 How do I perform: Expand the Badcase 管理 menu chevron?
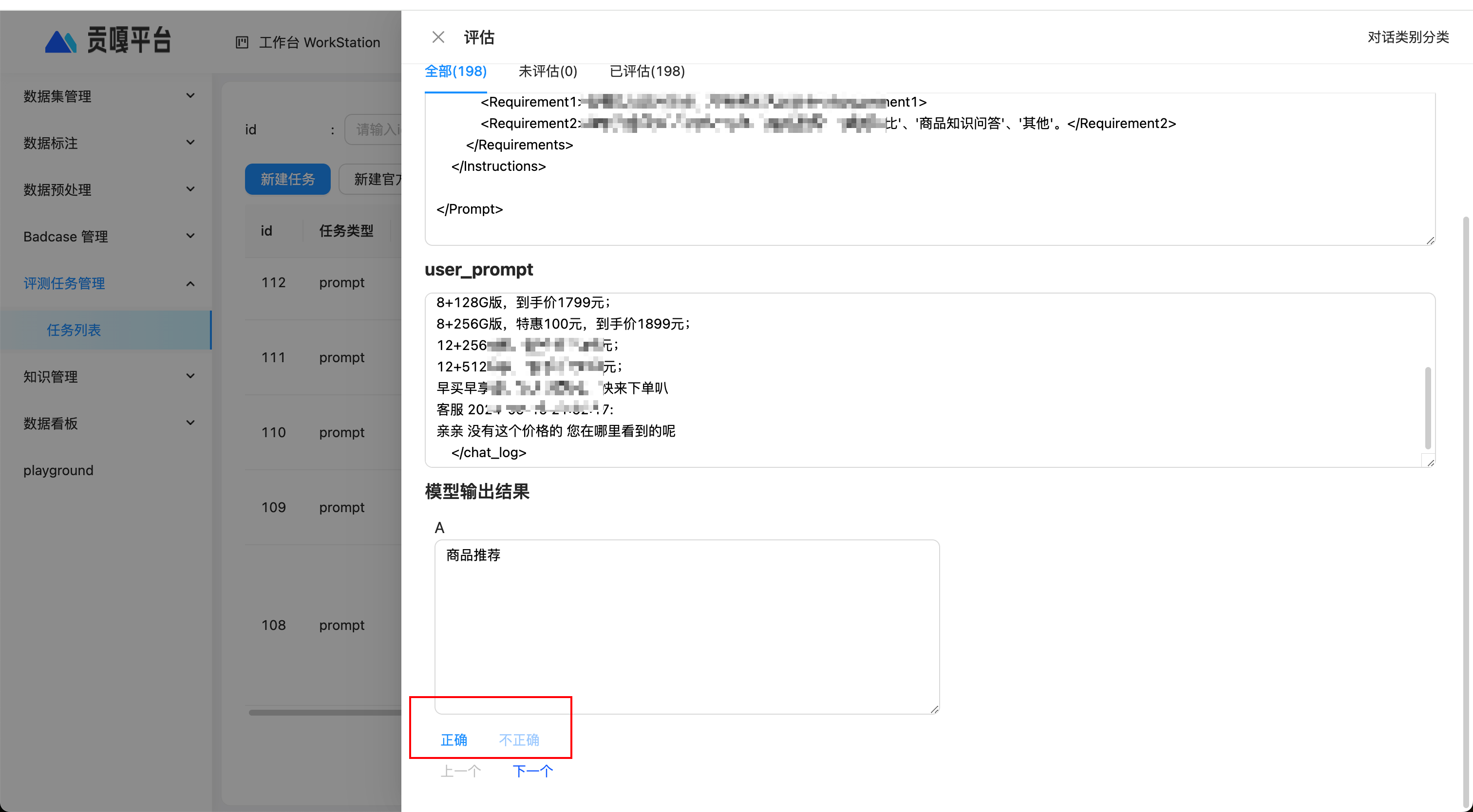coord(190,236)
